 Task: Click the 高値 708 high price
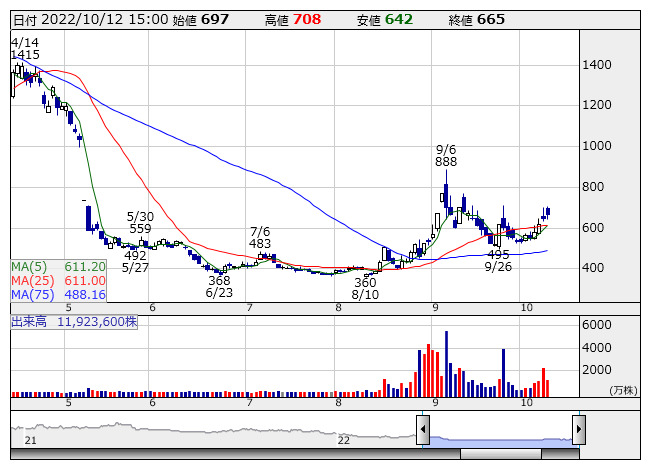pyautogui.click(x=307, y=19)
